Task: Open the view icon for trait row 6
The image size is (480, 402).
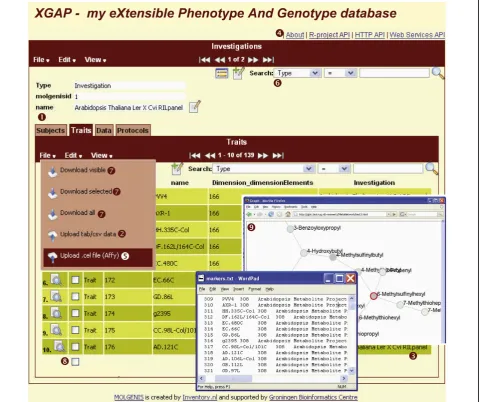Action: pos(56,280)
